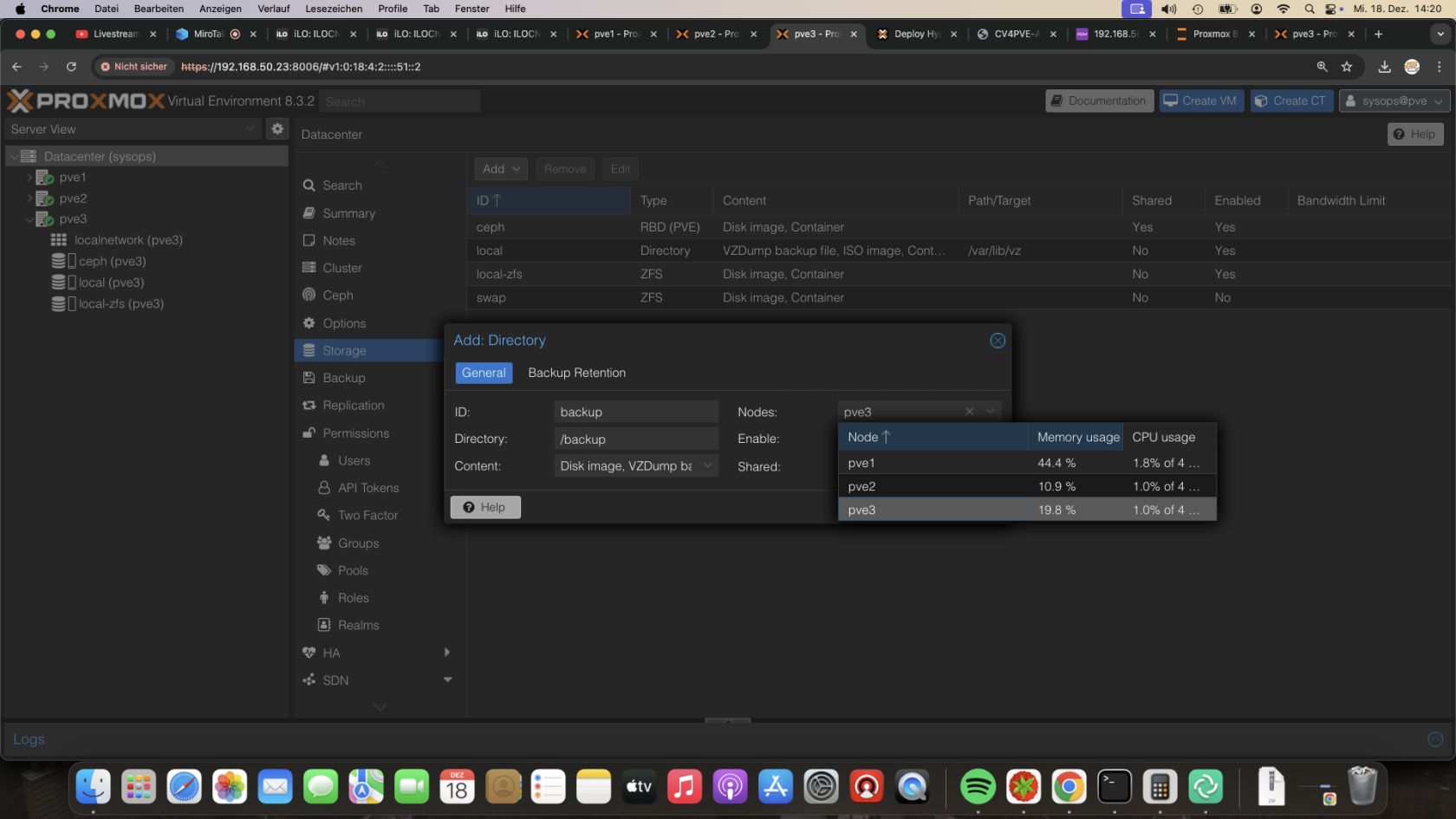Open the API Tokens page

(368, 488)
